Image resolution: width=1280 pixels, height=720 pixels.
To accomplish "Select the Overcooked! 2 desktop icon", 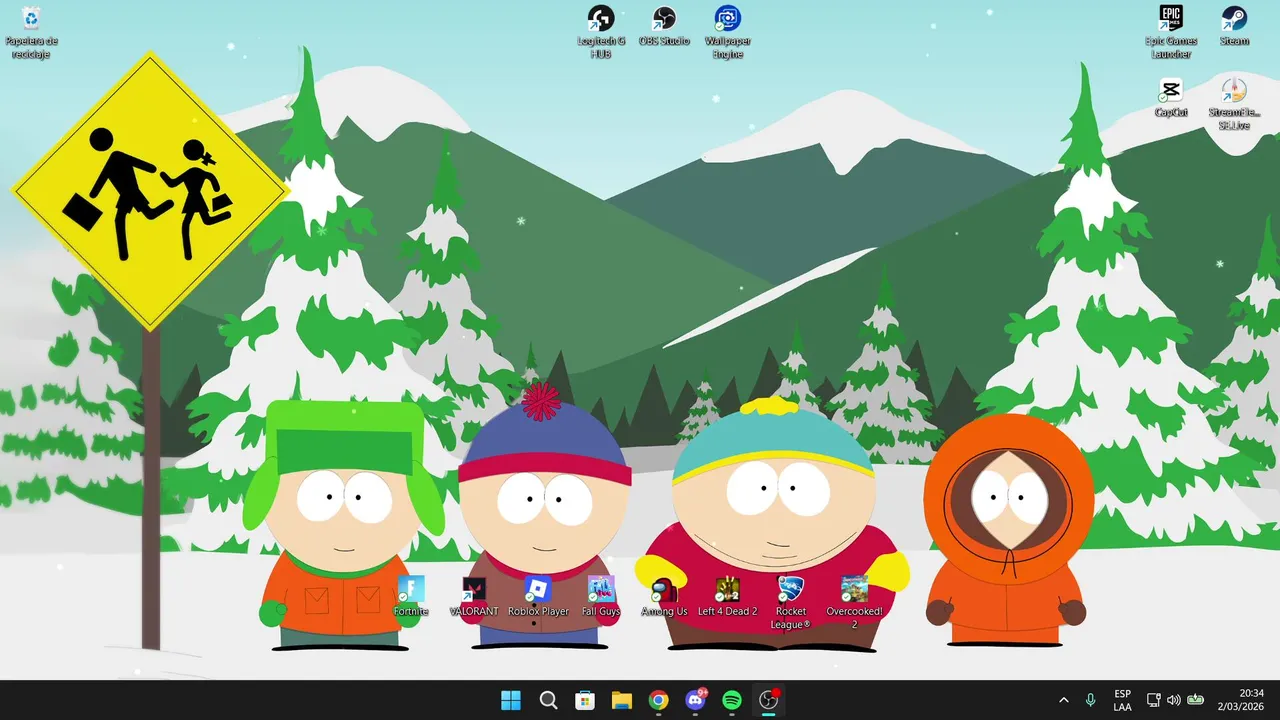I will point(854,603).
